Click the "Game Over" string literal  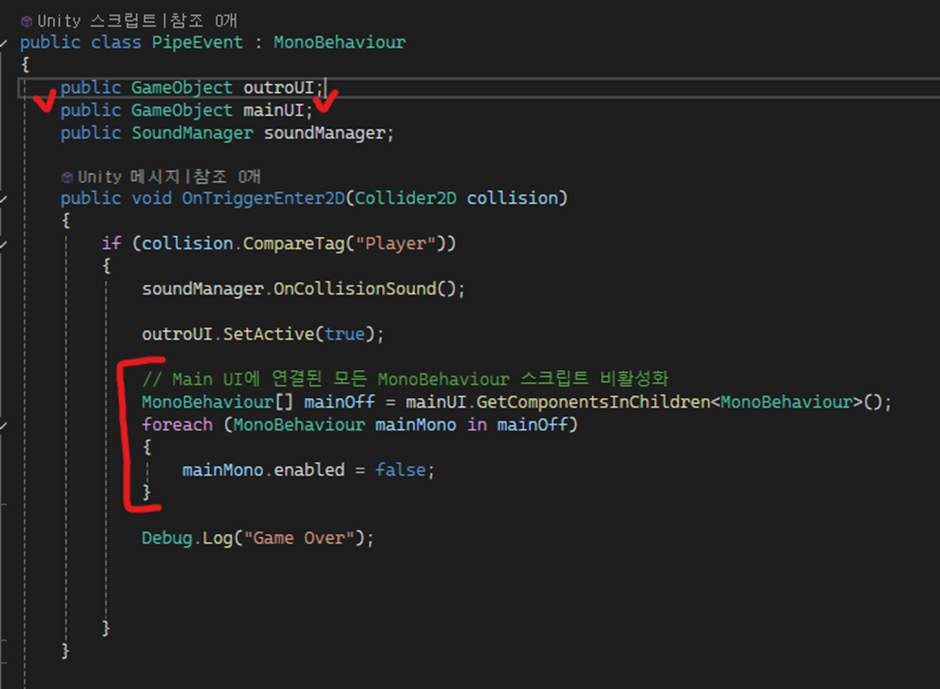click(299, 538)
